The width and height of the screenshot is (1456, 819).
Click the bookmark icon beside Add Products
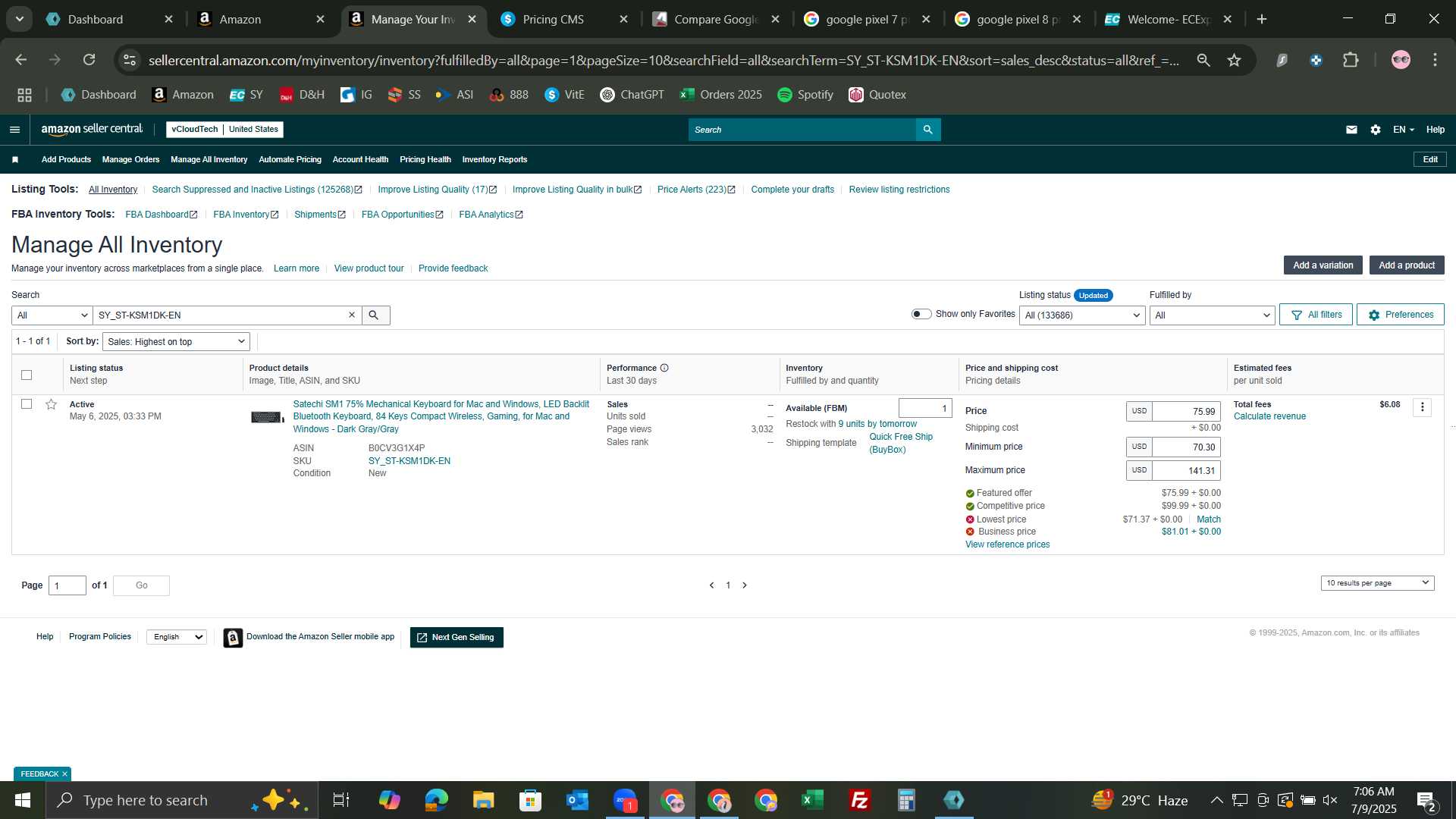[15, 160]
